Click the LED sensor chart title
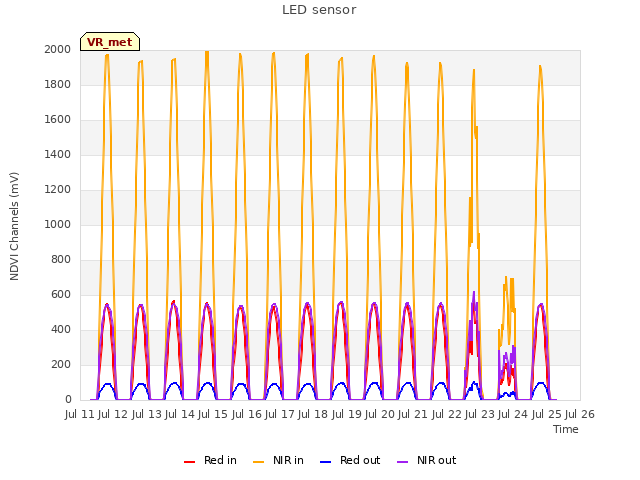The width and height of the screenshot is (640, 480). tap(319, 10)
